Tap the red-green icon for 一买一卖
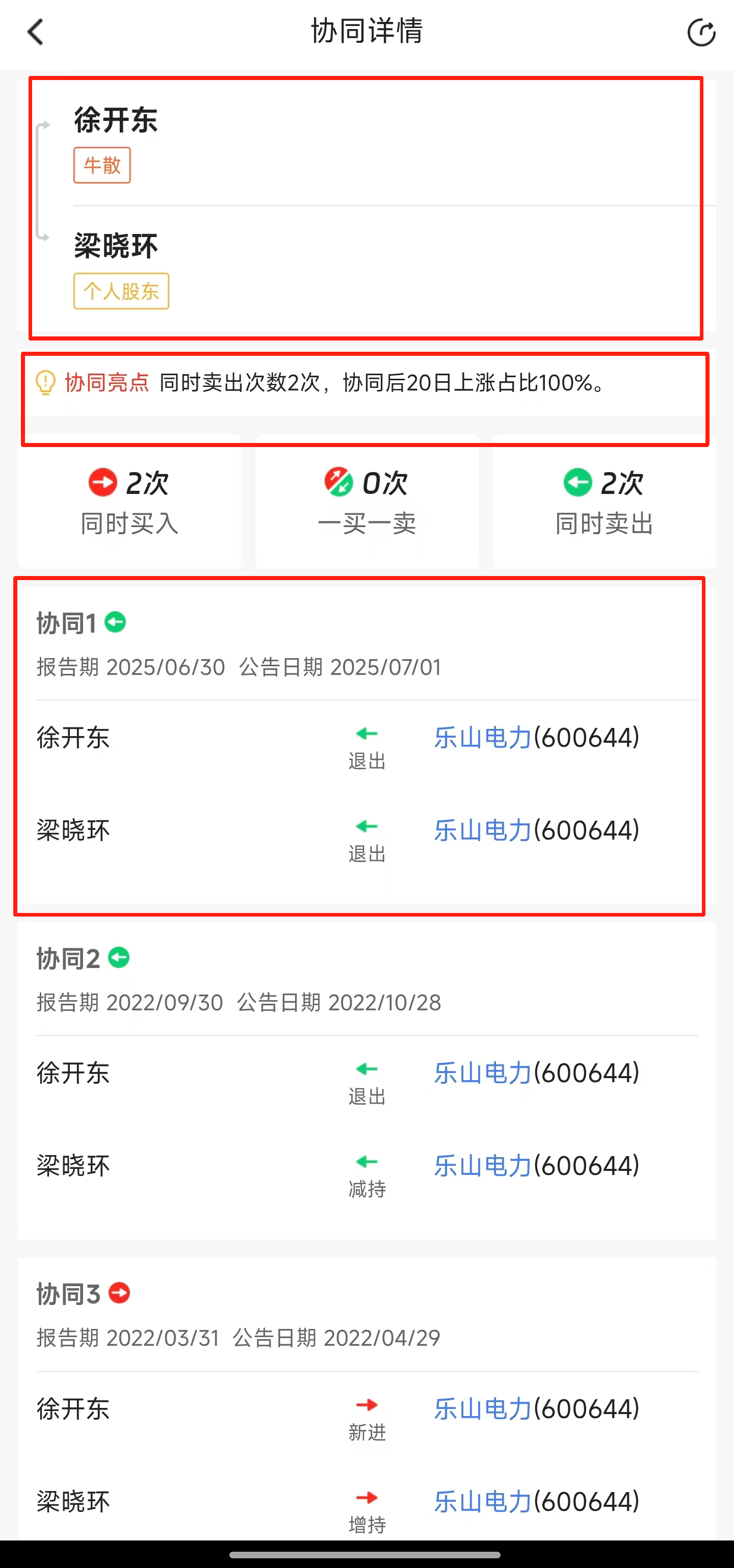This screenshot has width=734, height=1568. pos(338,483)
